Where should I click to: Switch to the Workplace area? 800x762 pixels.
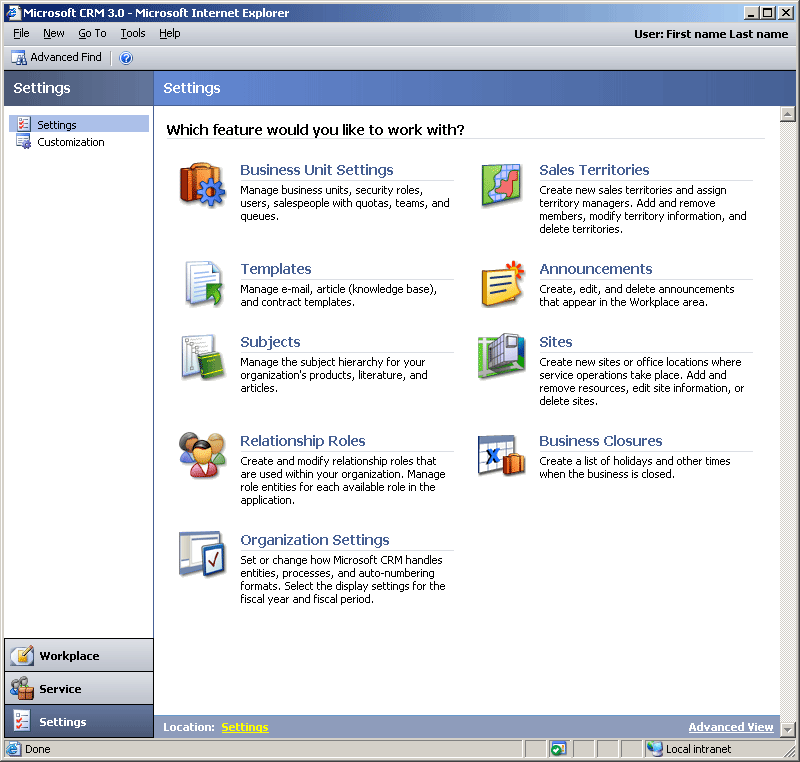(79, 655)
